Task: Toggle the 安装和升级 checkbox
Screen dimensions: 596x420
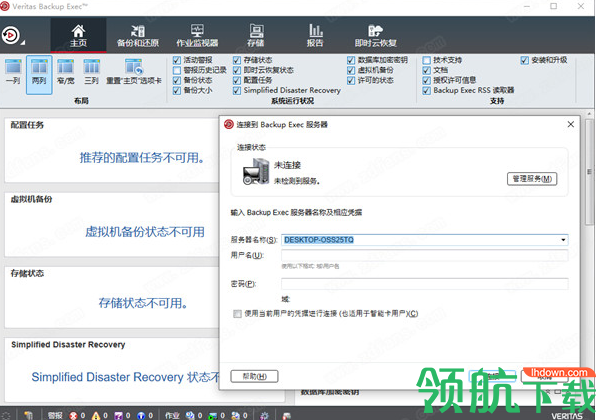Action: [x=525, y=60]
